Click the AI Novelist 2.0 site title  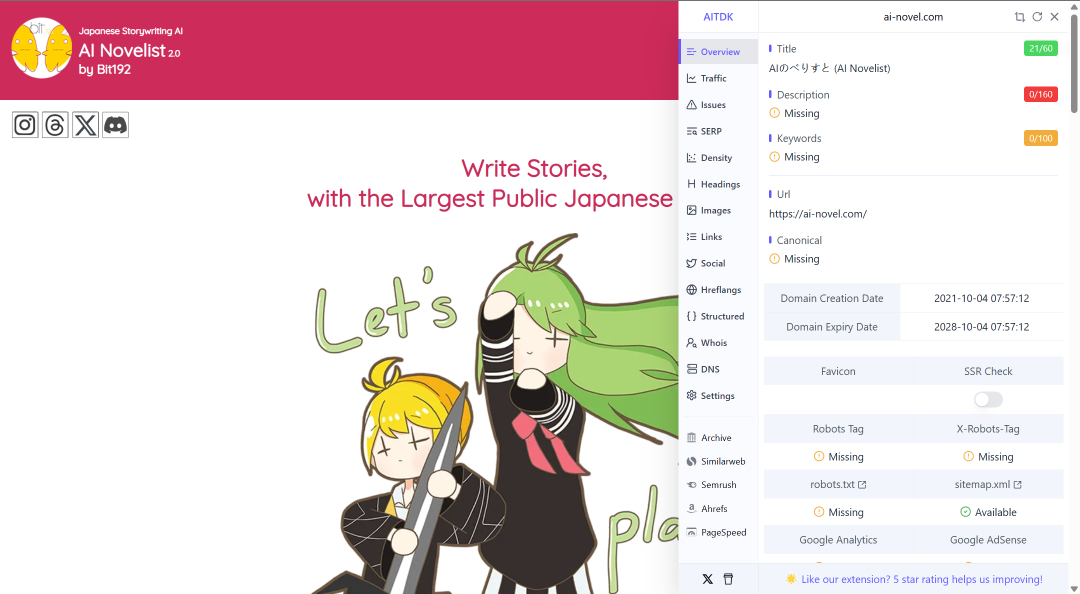pyautogui.click(x=129, y=50)
